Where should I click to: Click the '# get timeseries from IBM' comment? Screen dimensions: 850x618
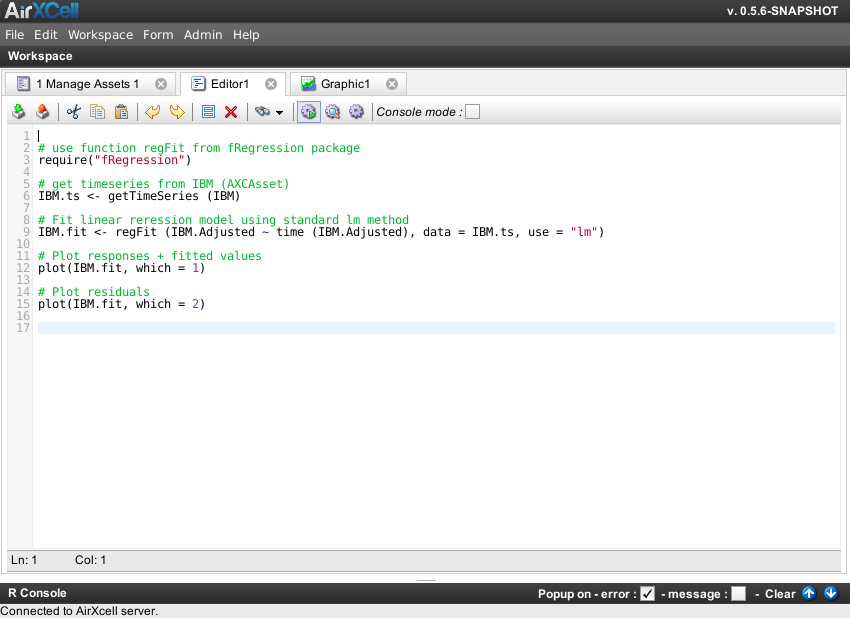pyautogui.click(x=163, y=184)
